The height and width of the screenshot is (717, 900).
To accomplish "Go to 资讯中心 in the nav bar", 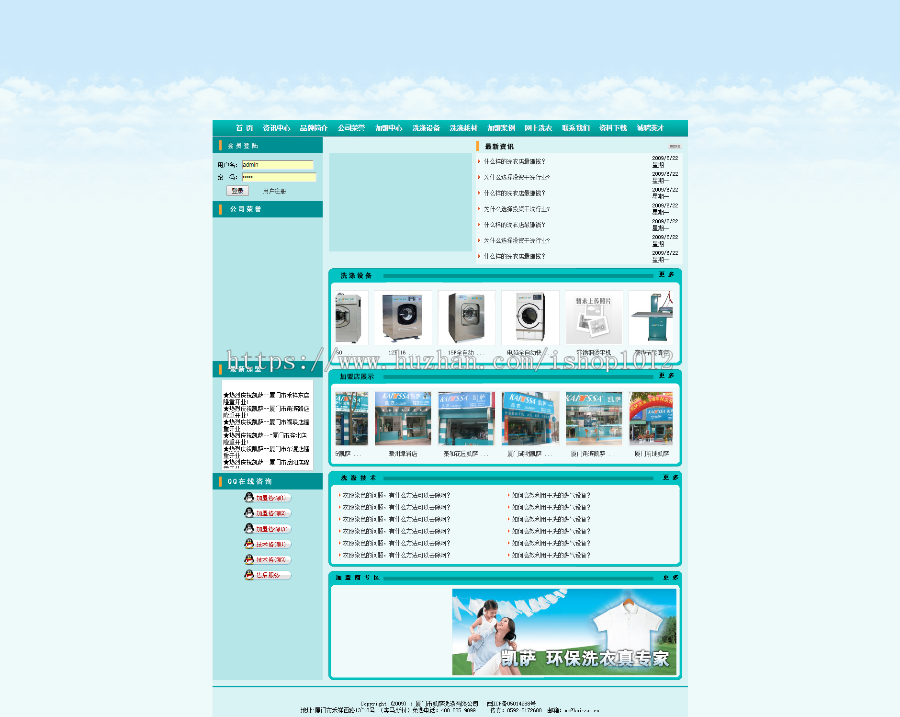I will tap(276, 128).
